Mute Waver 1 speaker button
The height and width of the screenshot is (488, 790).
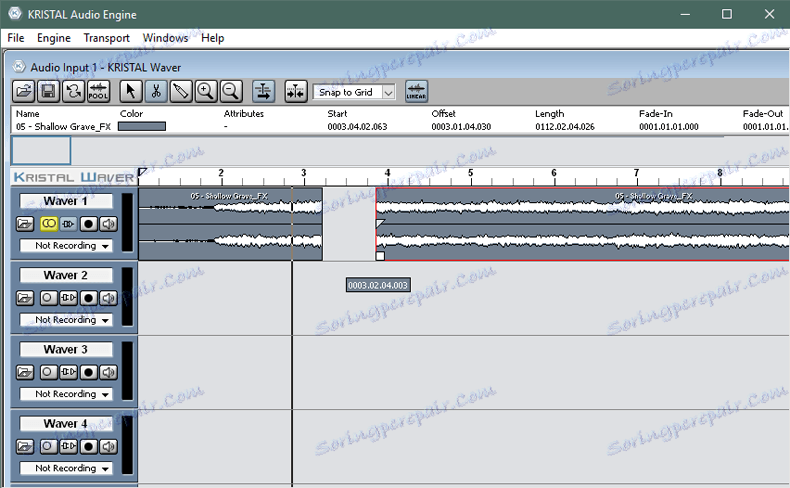[108, 224]
